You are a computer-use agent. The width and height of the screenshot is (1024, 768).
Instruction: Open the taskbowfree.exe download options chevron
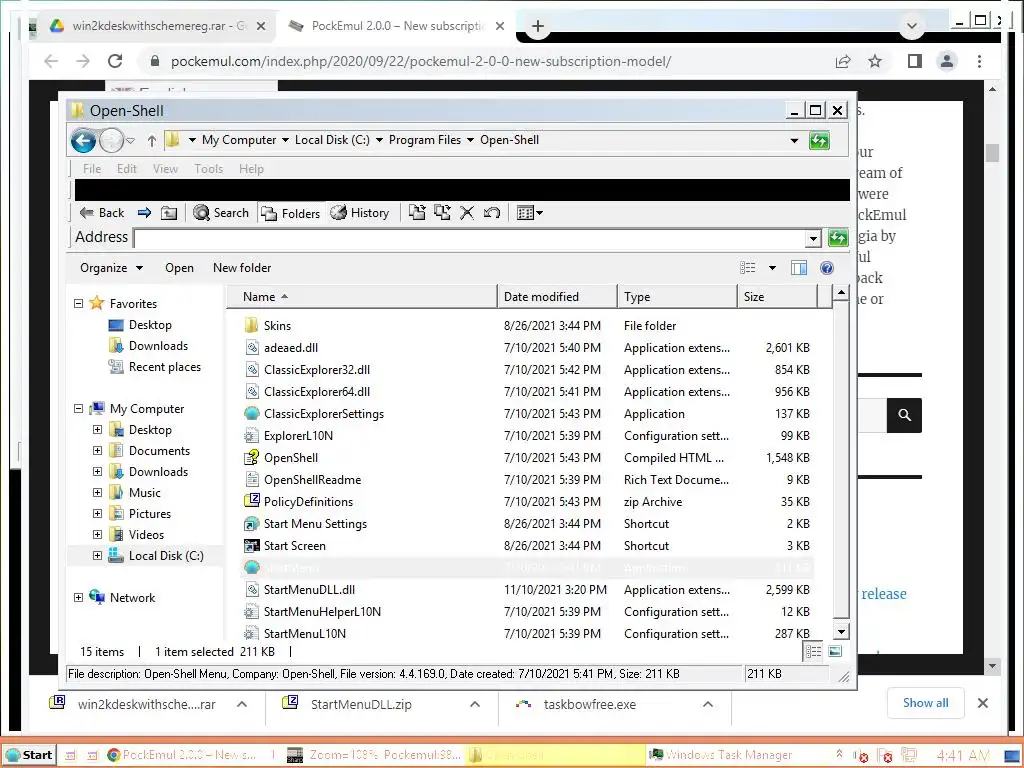(707, 705)
